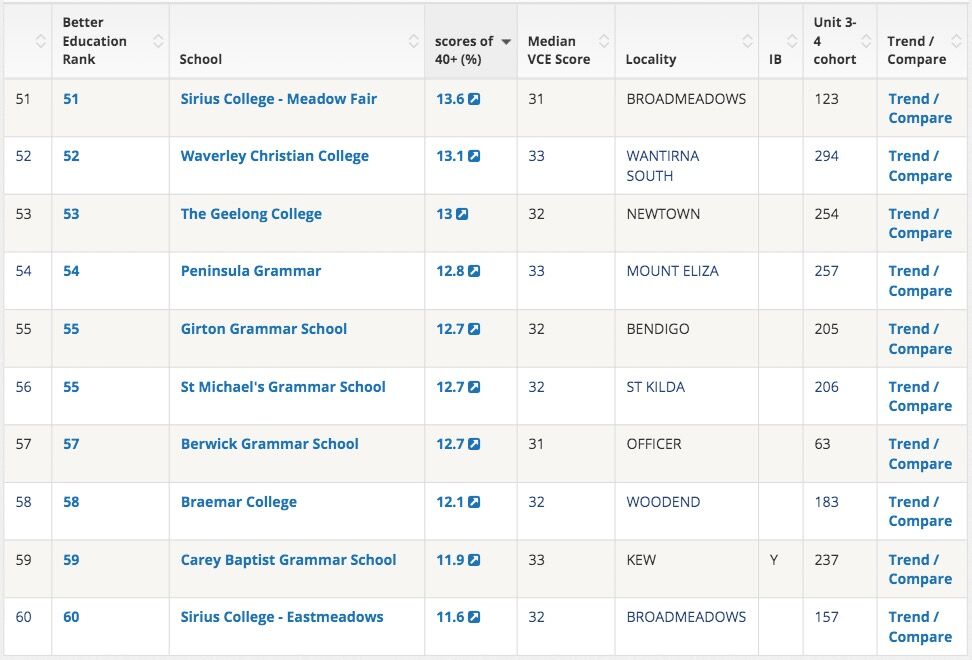The height and width of the screenshot is (660, 972).
Task: Click the external icon beside score 13
Action: 462,214
